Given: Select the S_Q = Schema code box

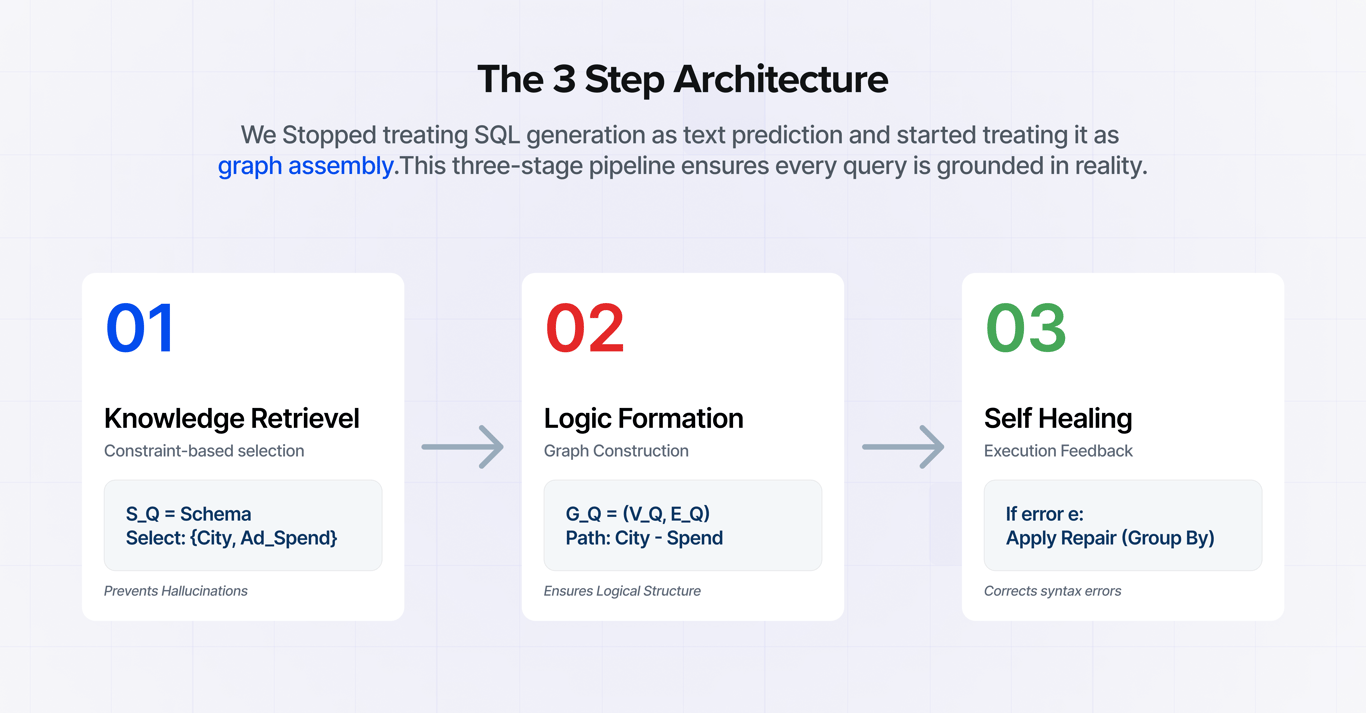Looking at the screenshot, I should point(243,525).
